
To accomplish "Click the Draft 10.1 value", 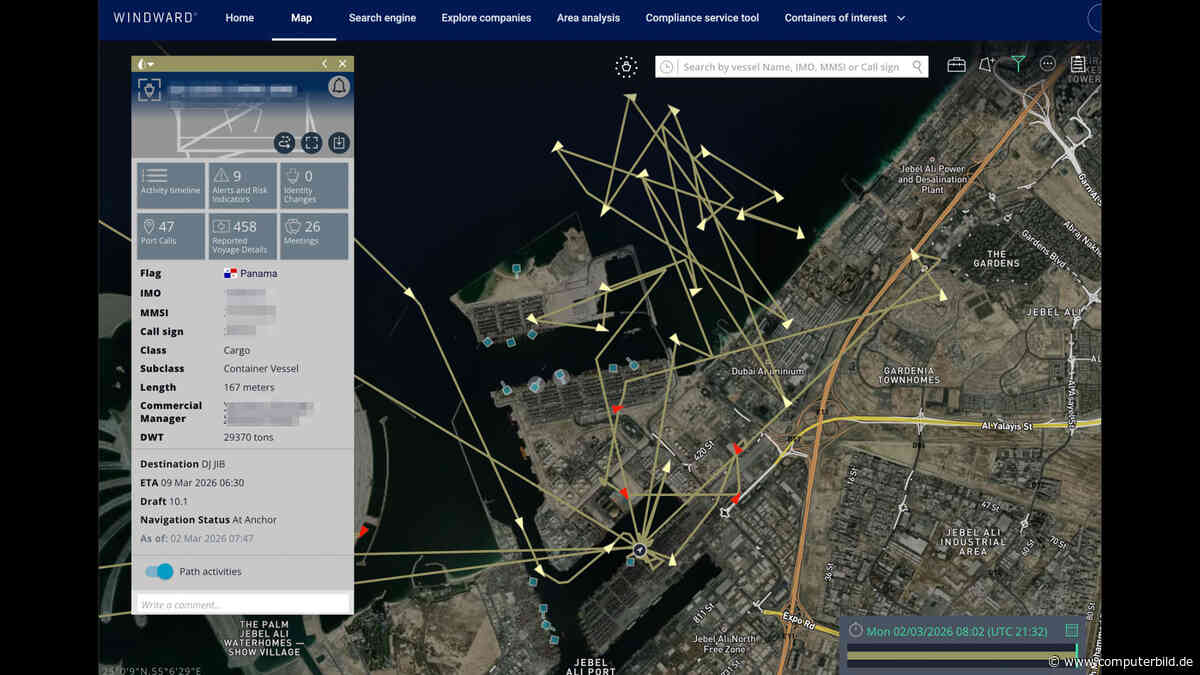I will pos(179,501).
